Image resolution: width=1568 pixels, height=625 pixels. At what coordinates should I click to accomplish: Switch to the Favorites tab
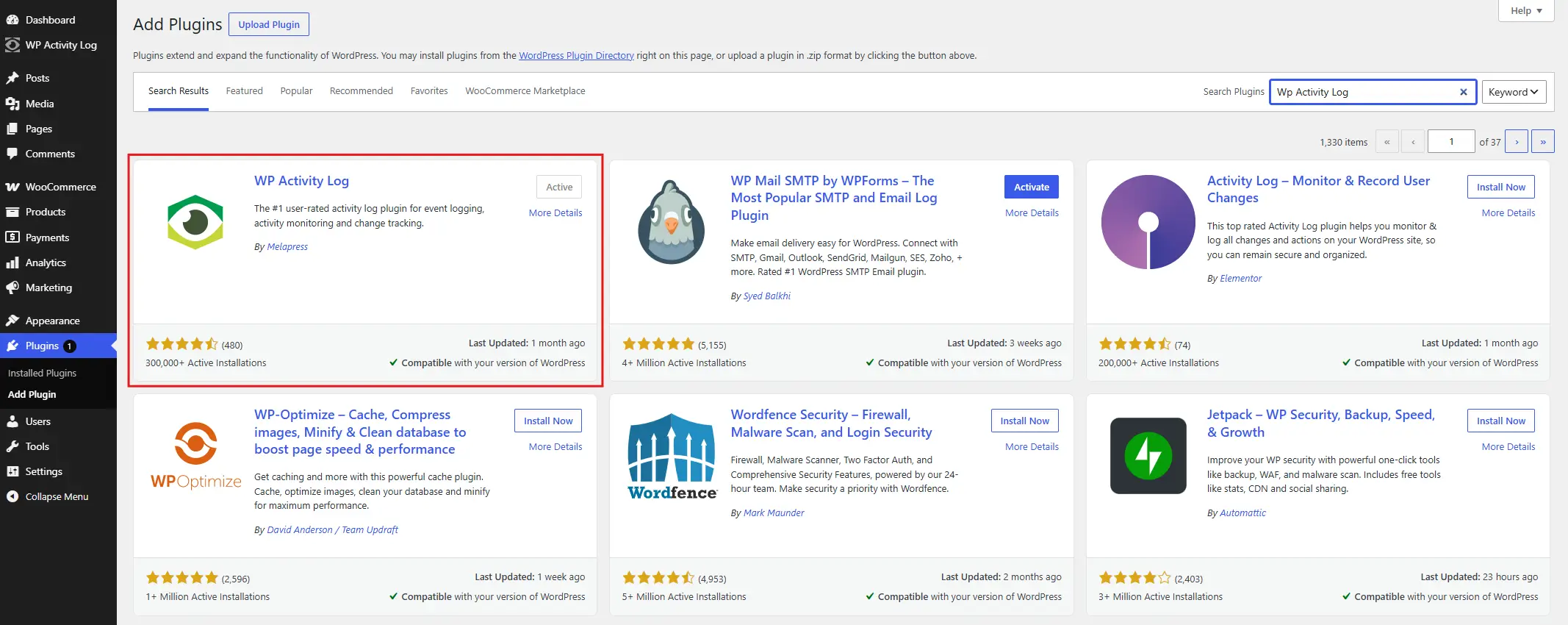(429, 91)
